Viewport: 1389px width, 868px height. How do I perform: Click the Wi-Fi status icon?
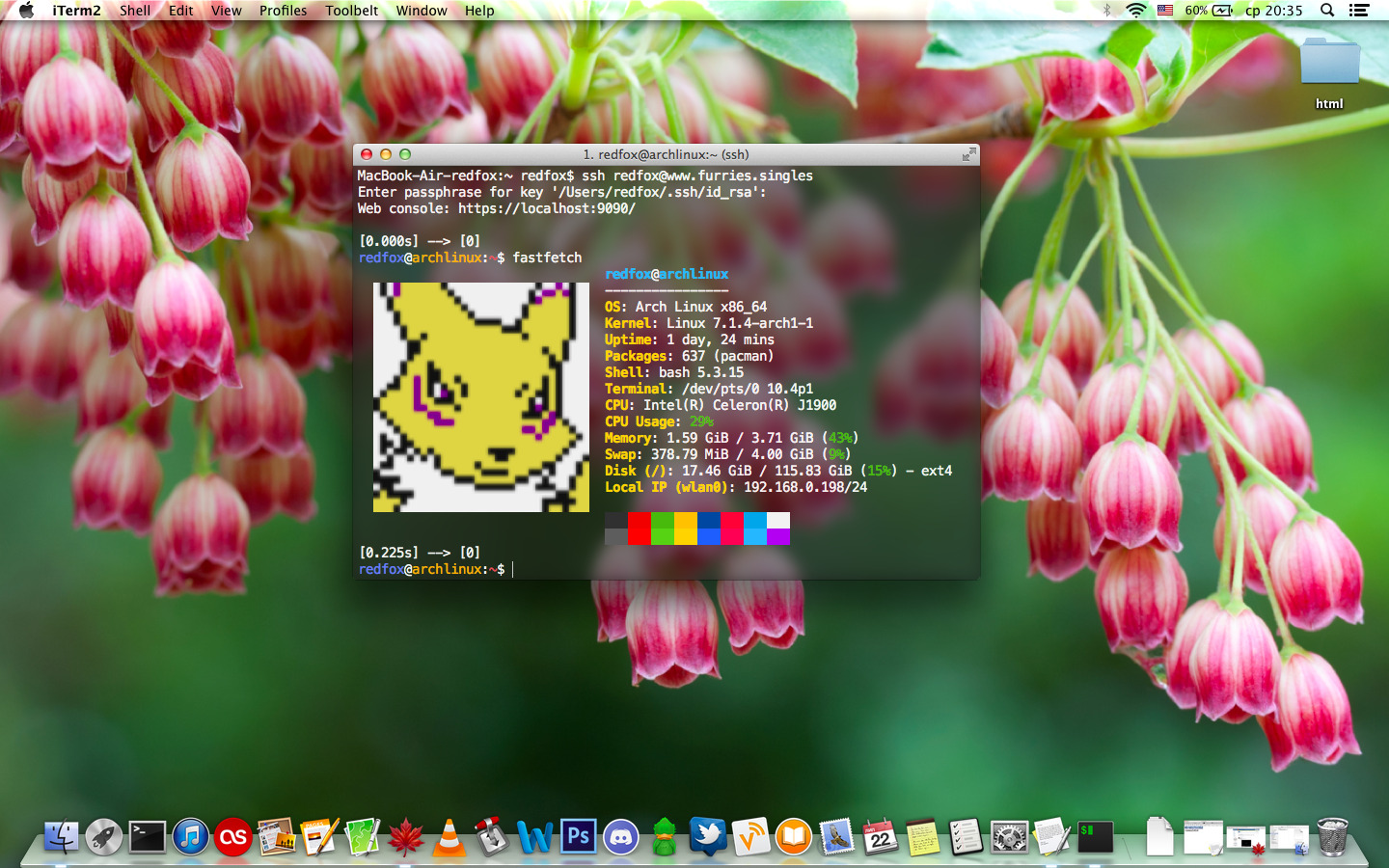[x=1136, y=11]
